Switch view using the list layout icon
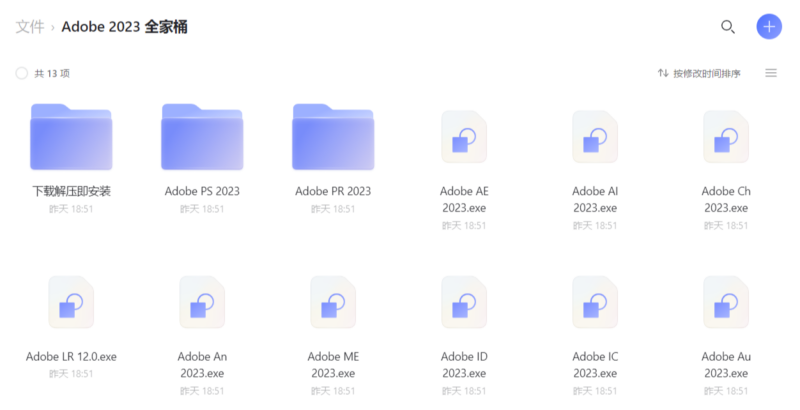Viewport: 800px width, 410px height. (x=771, y=73)
